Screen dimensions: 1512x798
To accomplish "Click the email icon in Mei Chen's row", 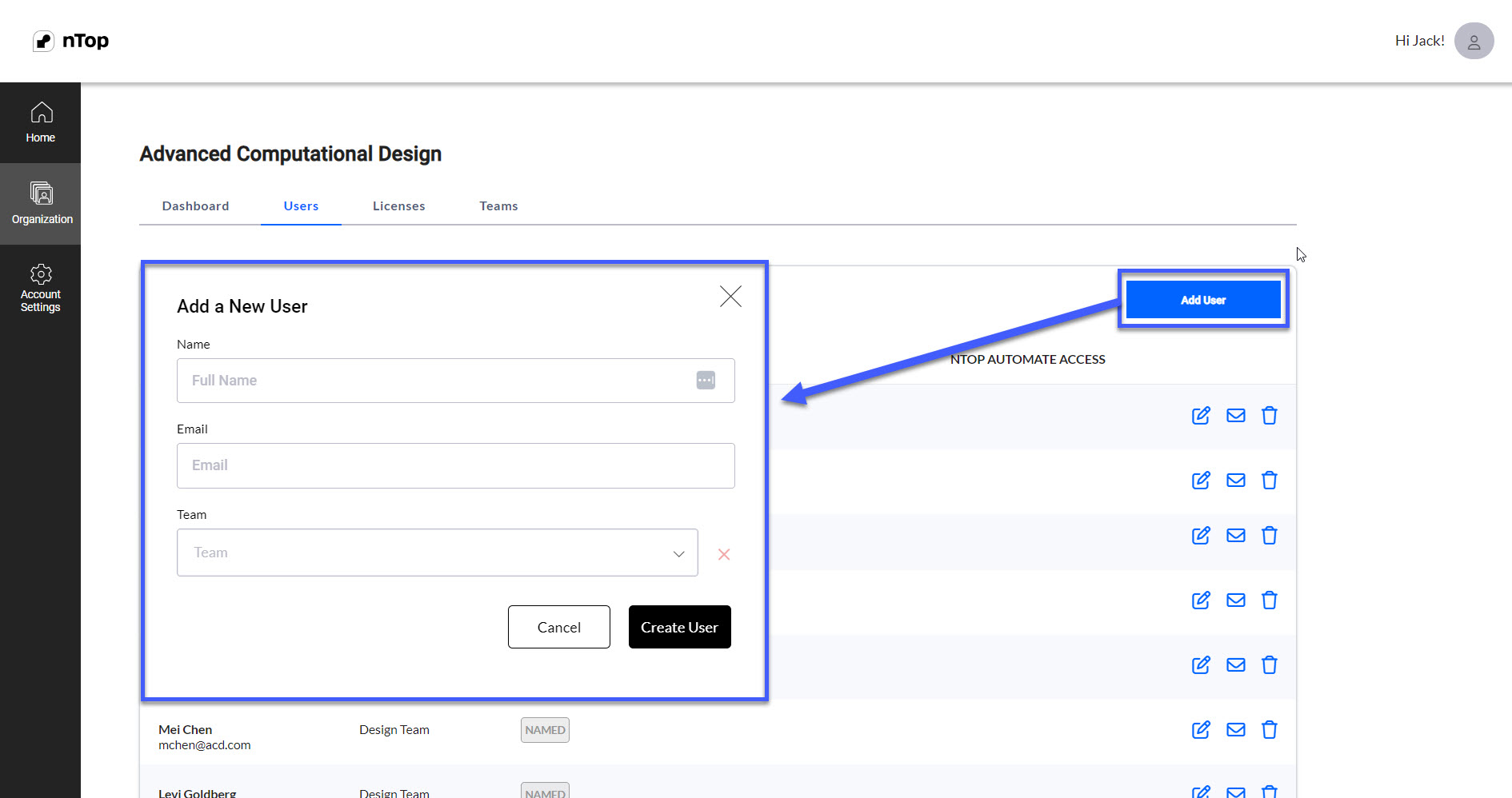I will (x=1236, y=729).
